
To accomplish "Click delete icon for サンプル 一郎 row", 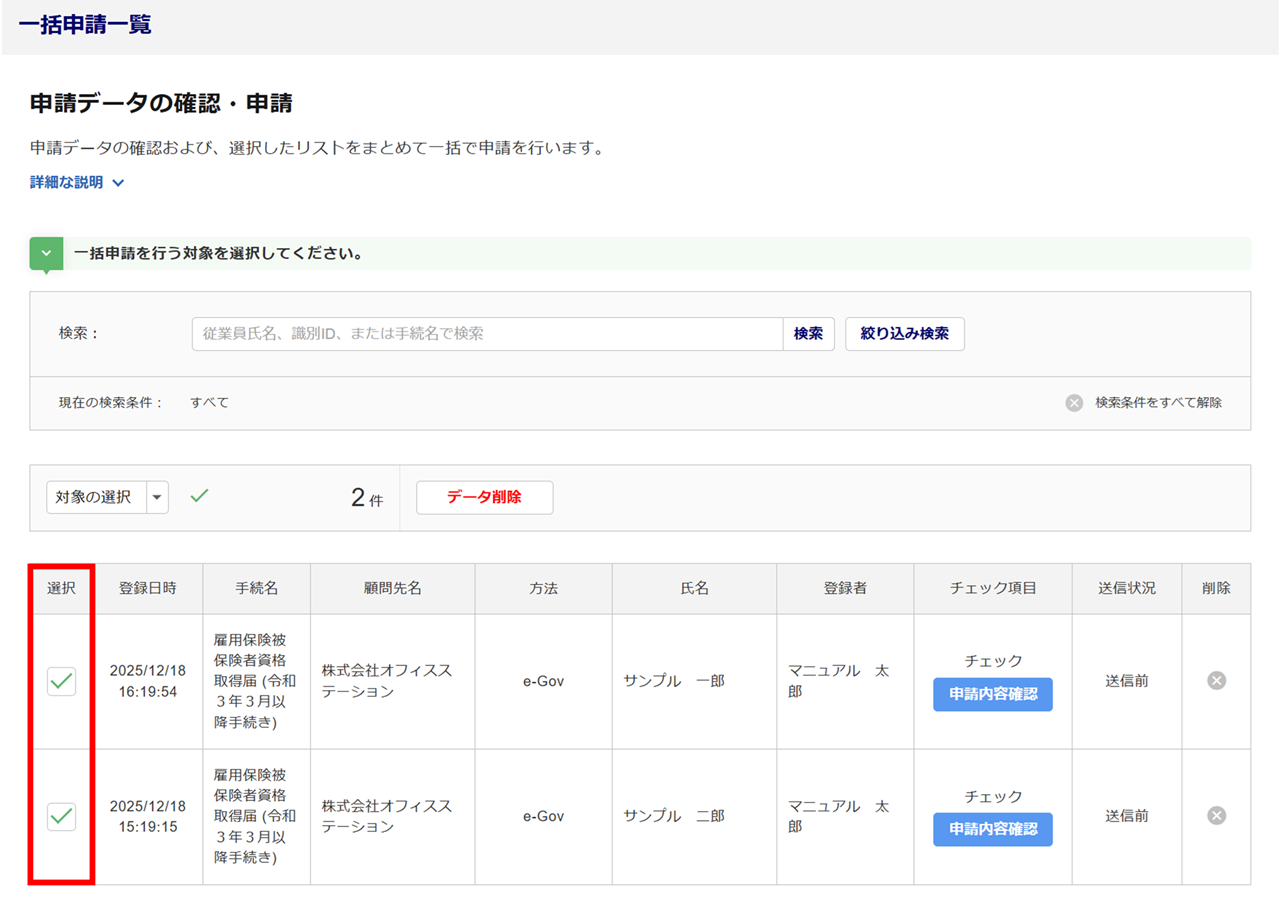I will pyautogui.click(x=1216, y=681).
